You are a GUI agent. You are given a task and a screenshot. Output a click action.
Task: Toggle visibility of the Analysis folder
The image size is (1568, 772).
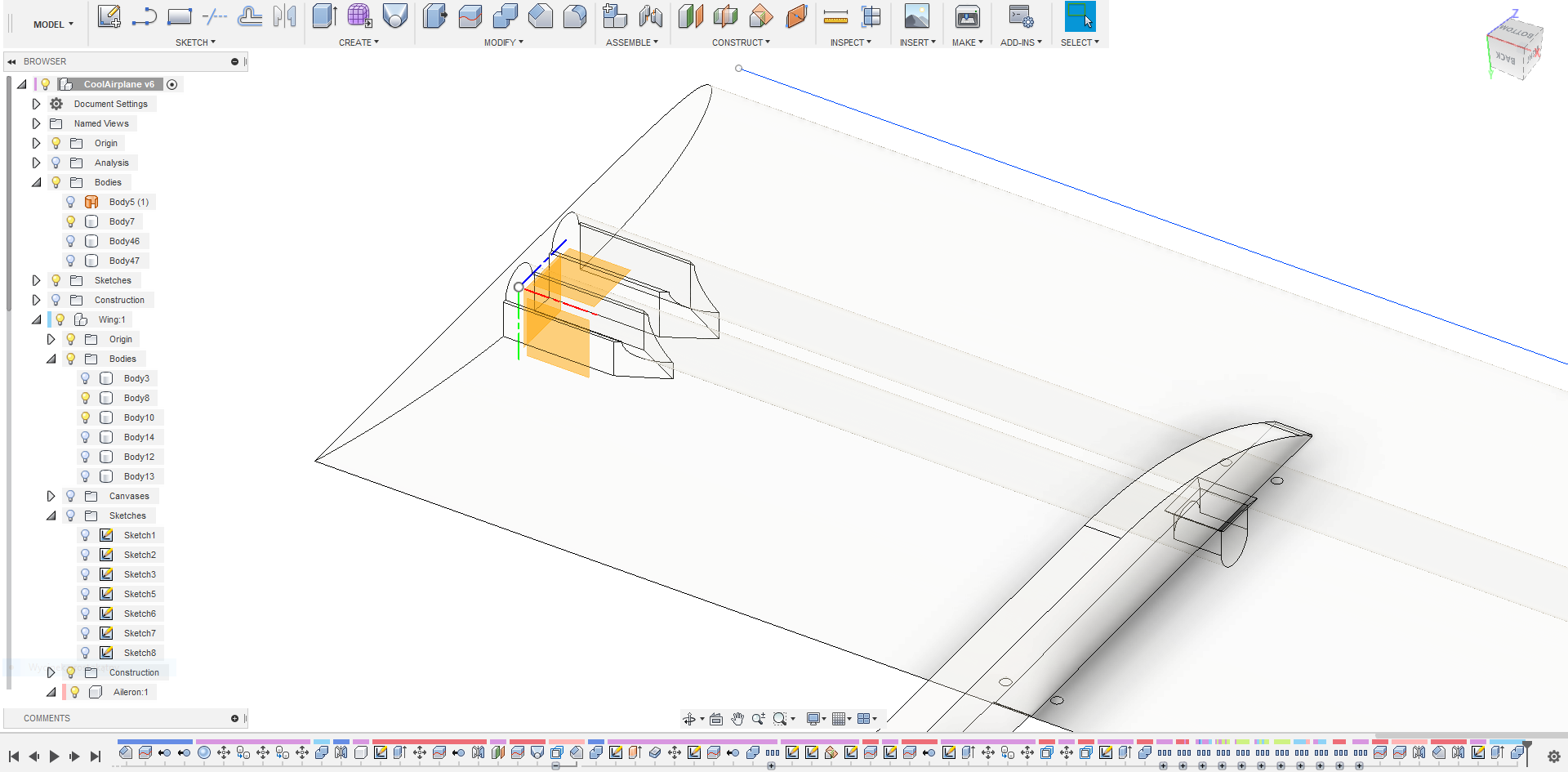coord(56,163)
